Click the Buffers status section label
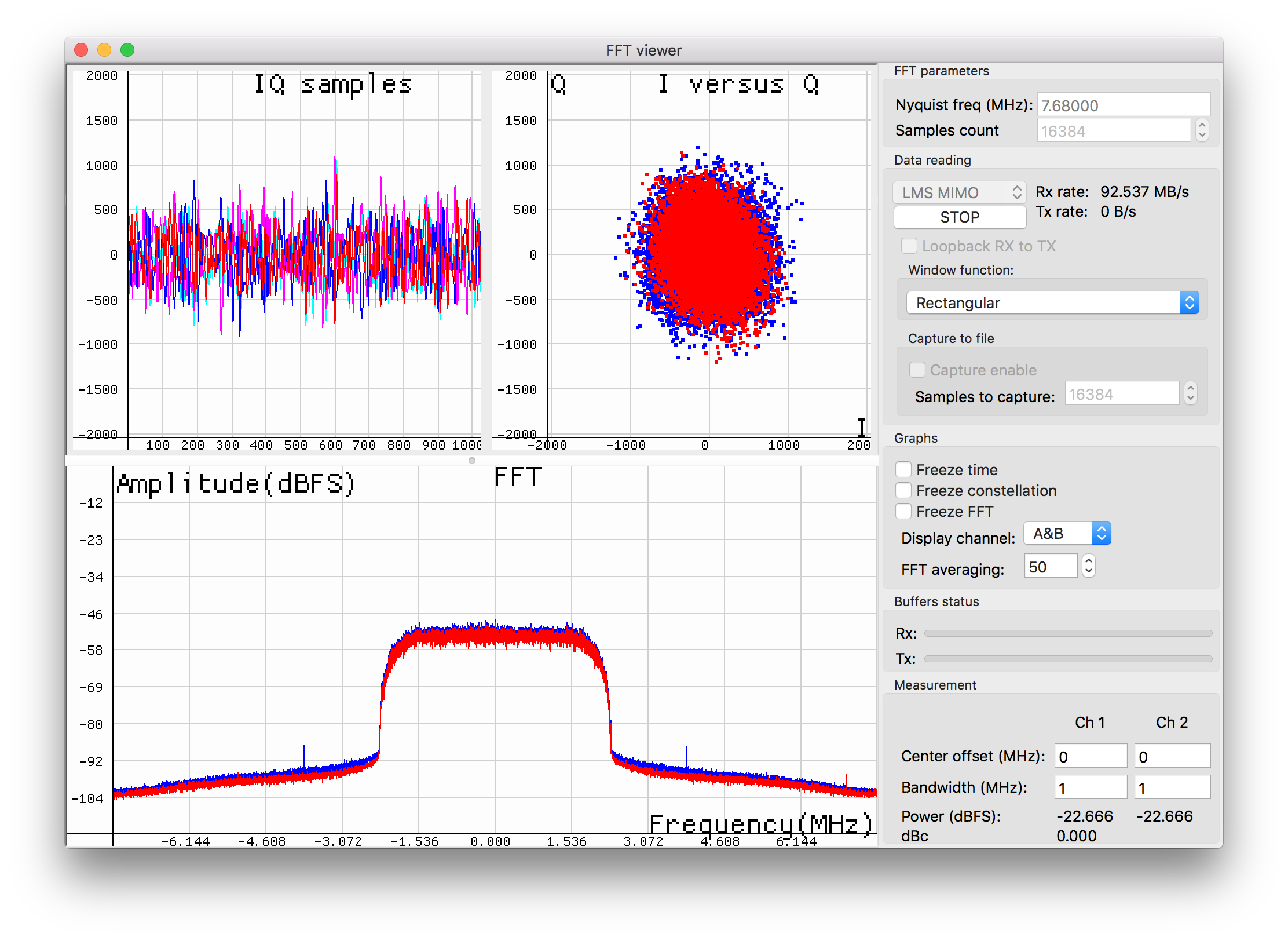Screen dimensions: 1288x941 tap(936, 601)
